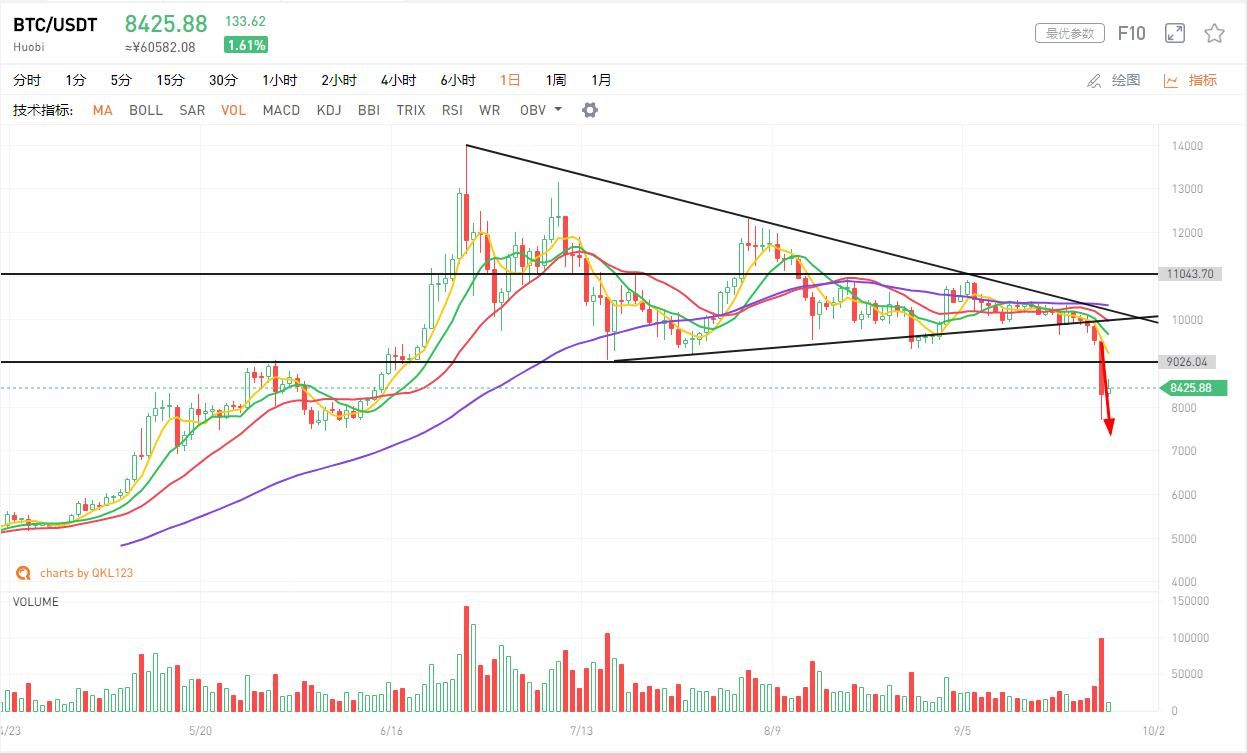Select the 5分 interval
The width and height of the screenshot is (1247, 753).
[x=121, y=80]
